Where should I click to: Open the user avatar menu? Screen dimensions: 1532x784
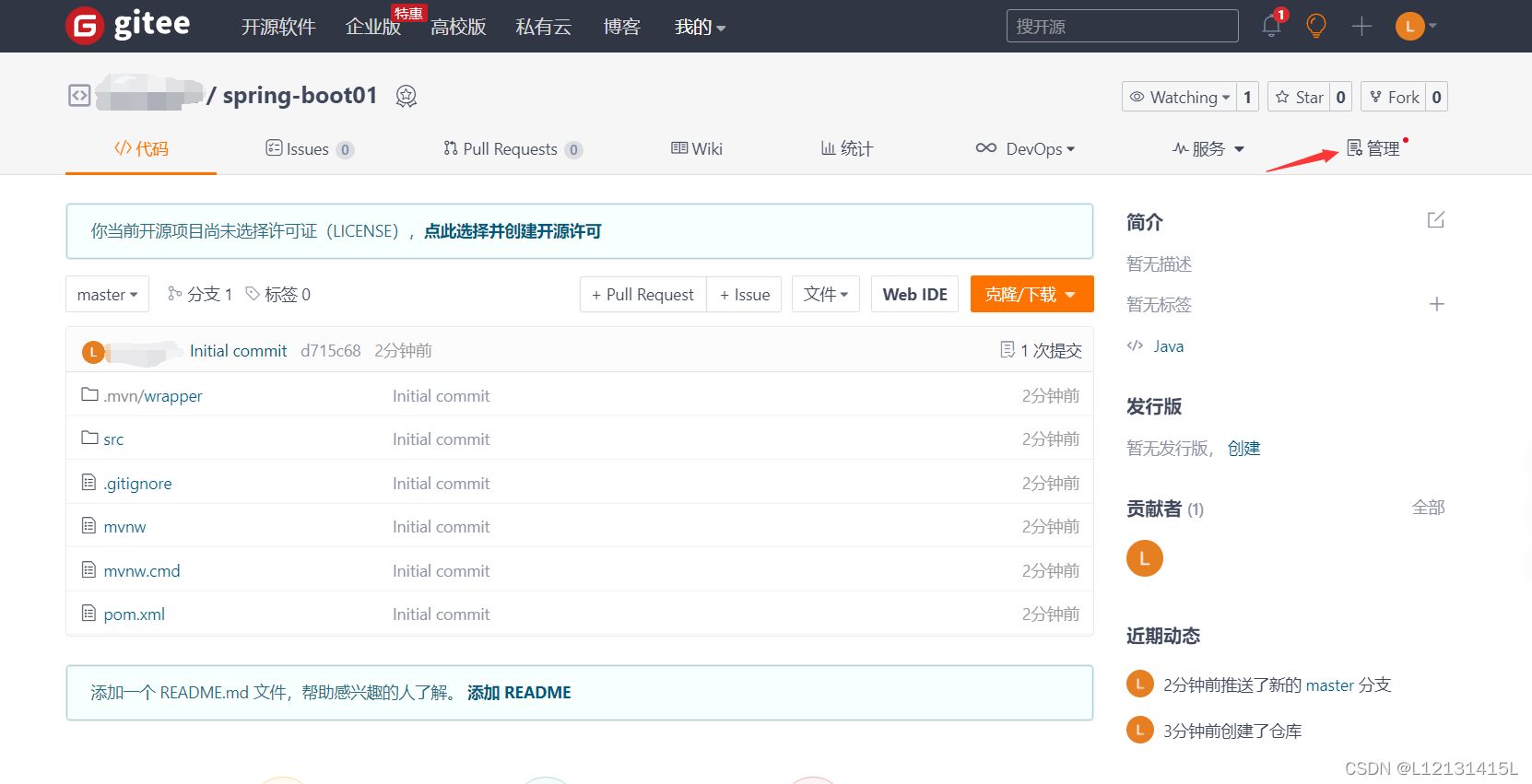coord(1416,26)
